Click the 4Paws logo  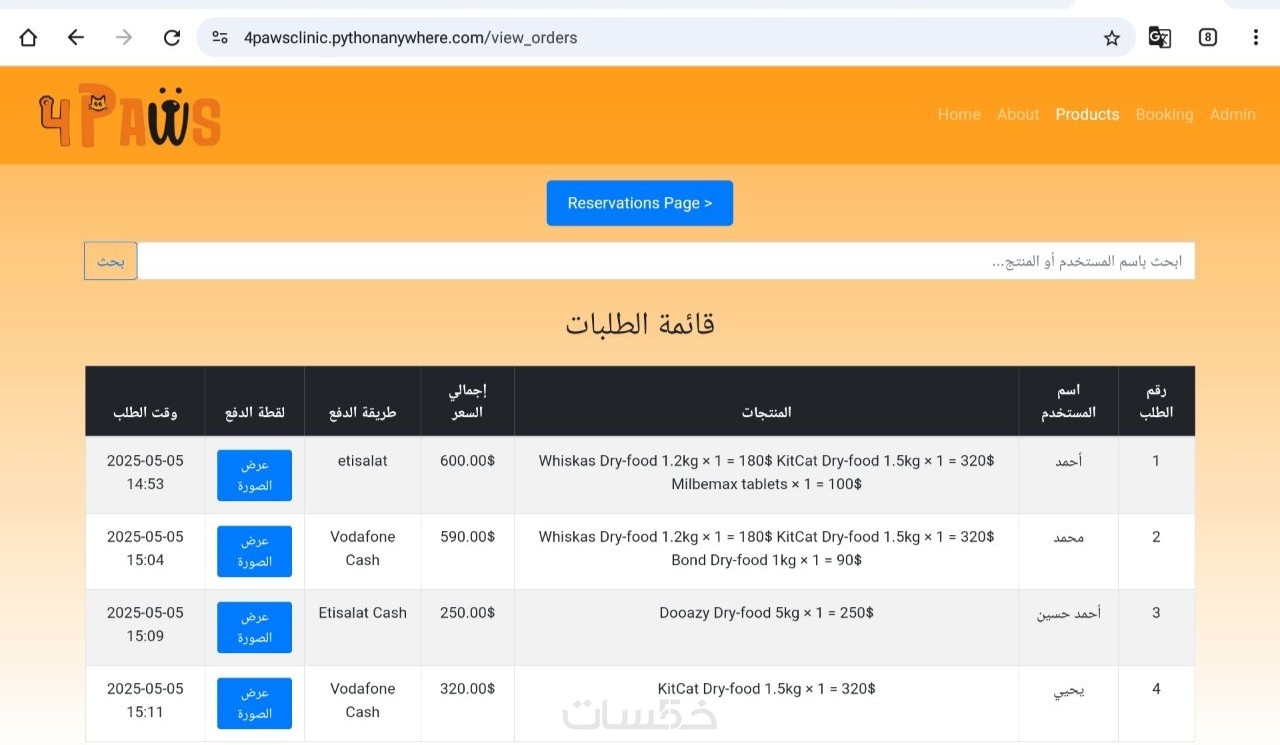click(x=130, y=116)
